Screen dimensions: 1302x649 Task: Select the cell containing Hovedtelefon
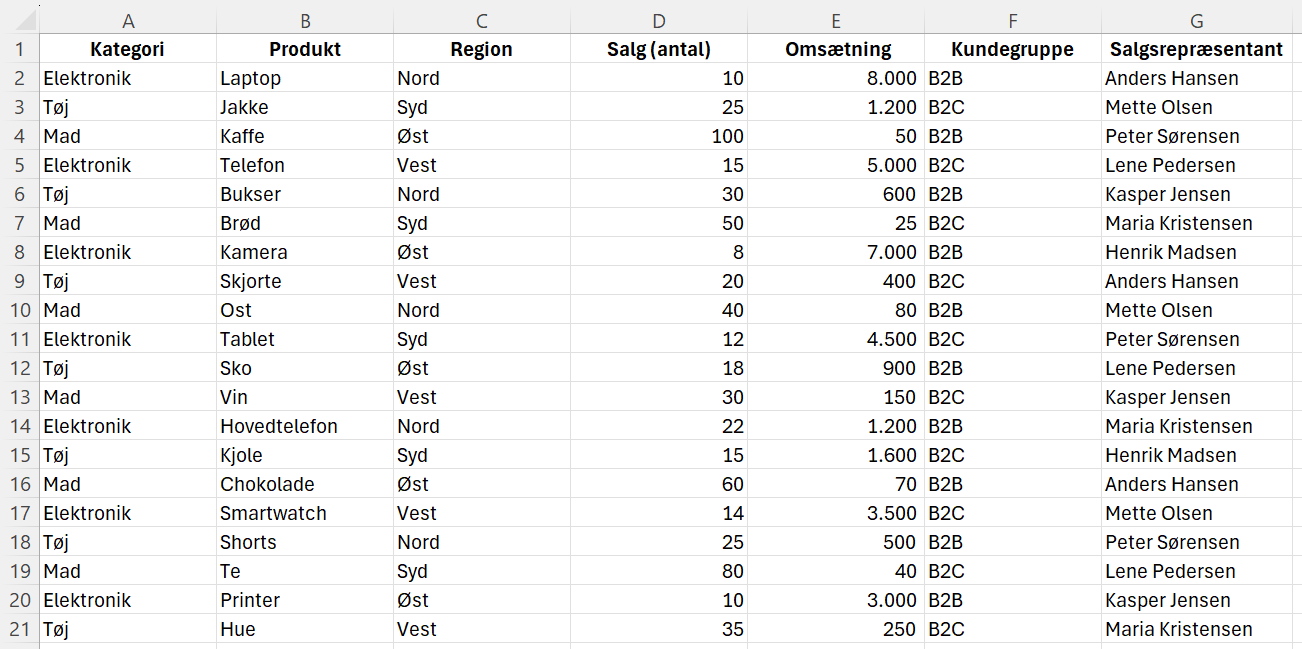(305, 426)
